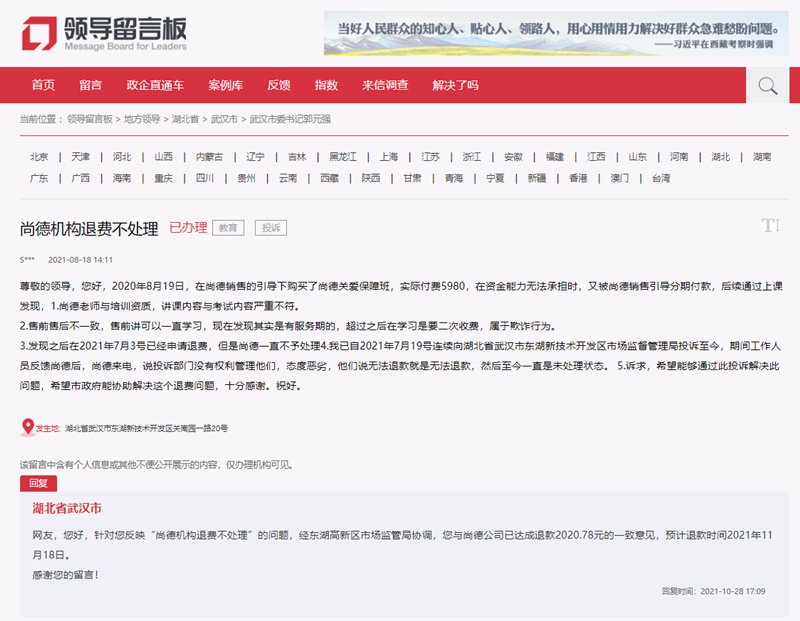Click the font size T icon
The image size is (800, 621).
[x=770, y=226]
